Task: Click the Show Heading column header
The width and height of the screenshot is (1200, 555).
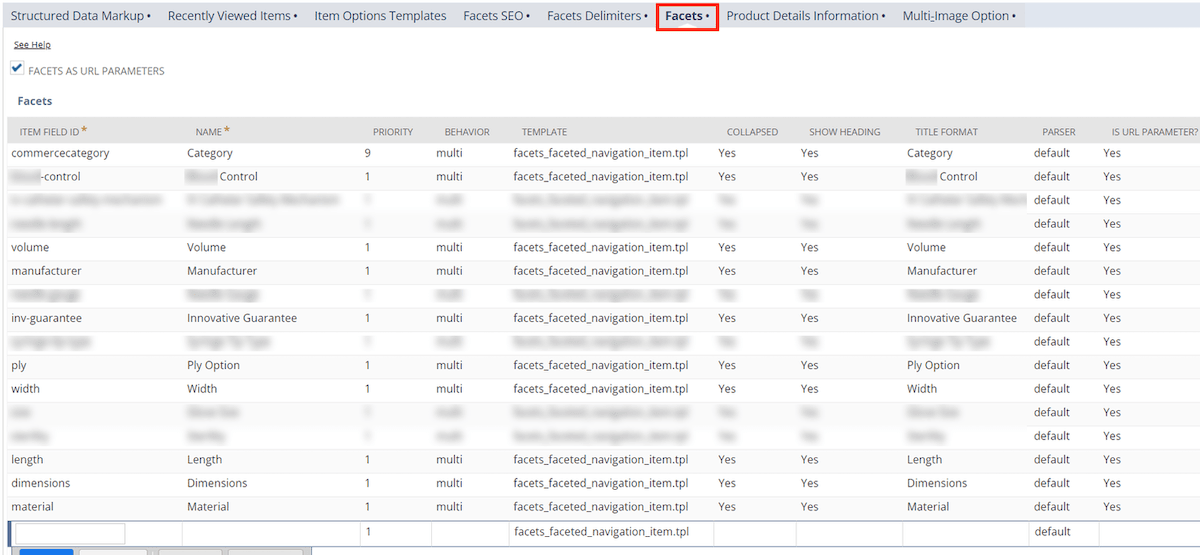Action: coord(845,132)
